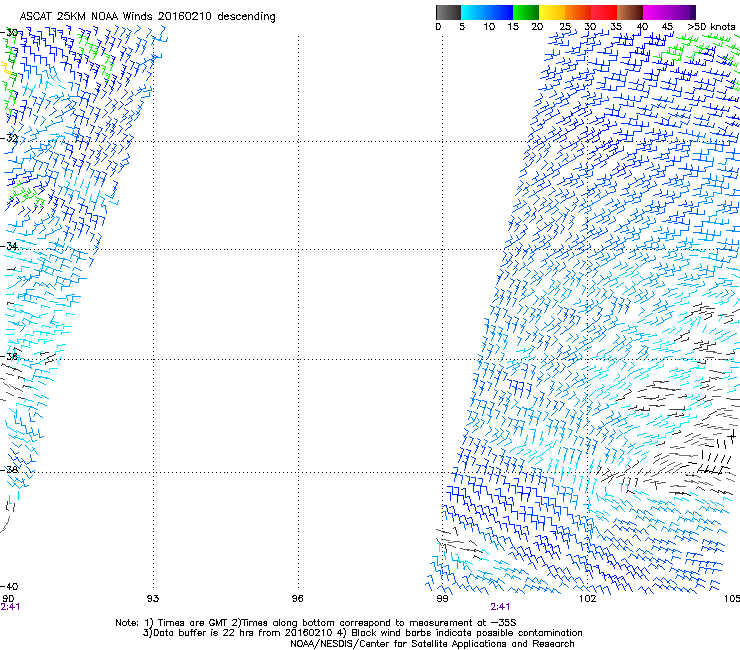Click the '-32' latitude axis label
740x650 pixels.
coord(9,138)
